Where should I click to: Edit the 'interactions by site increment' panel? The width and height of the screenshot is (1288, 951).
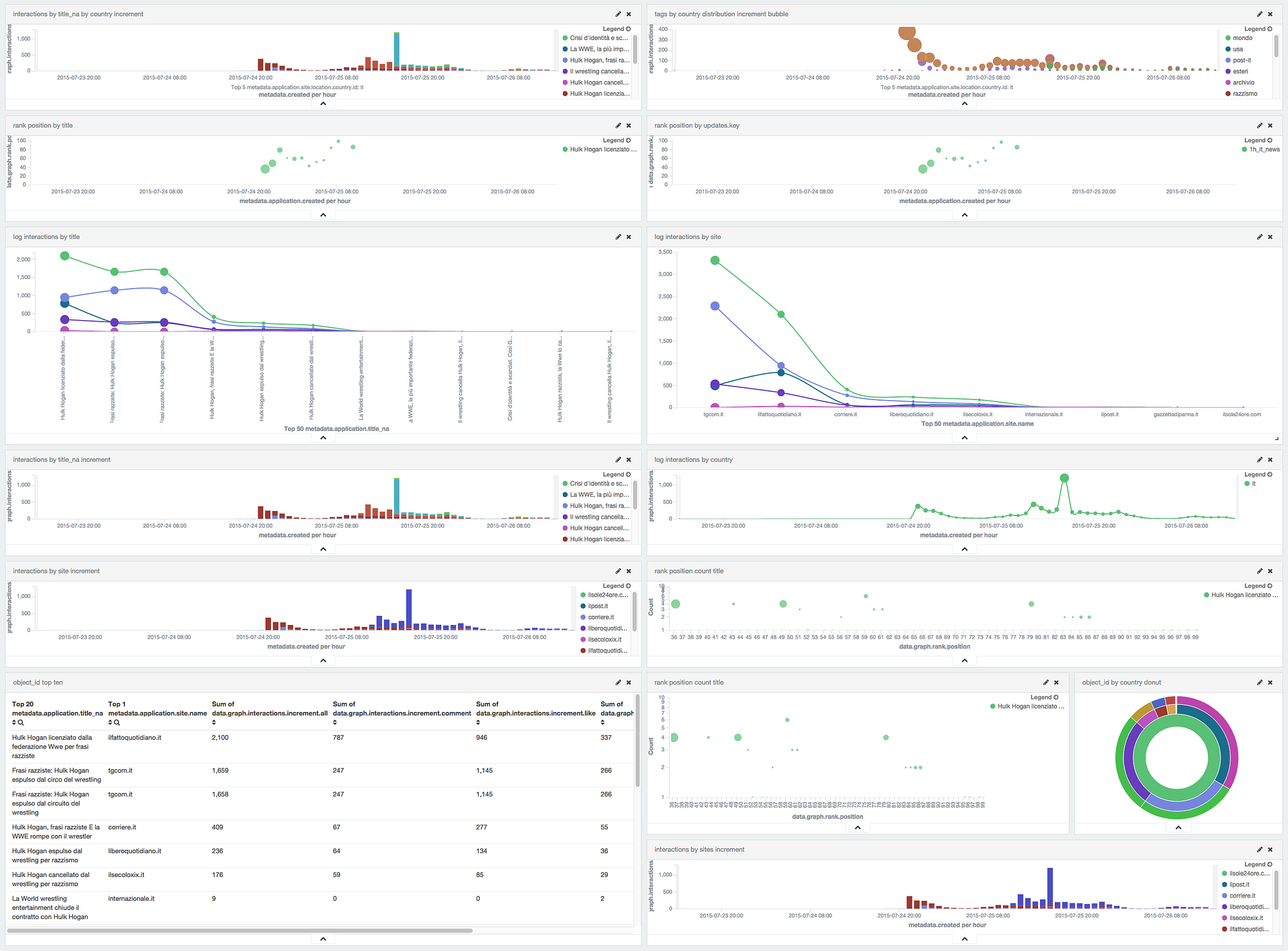point(618,572)
